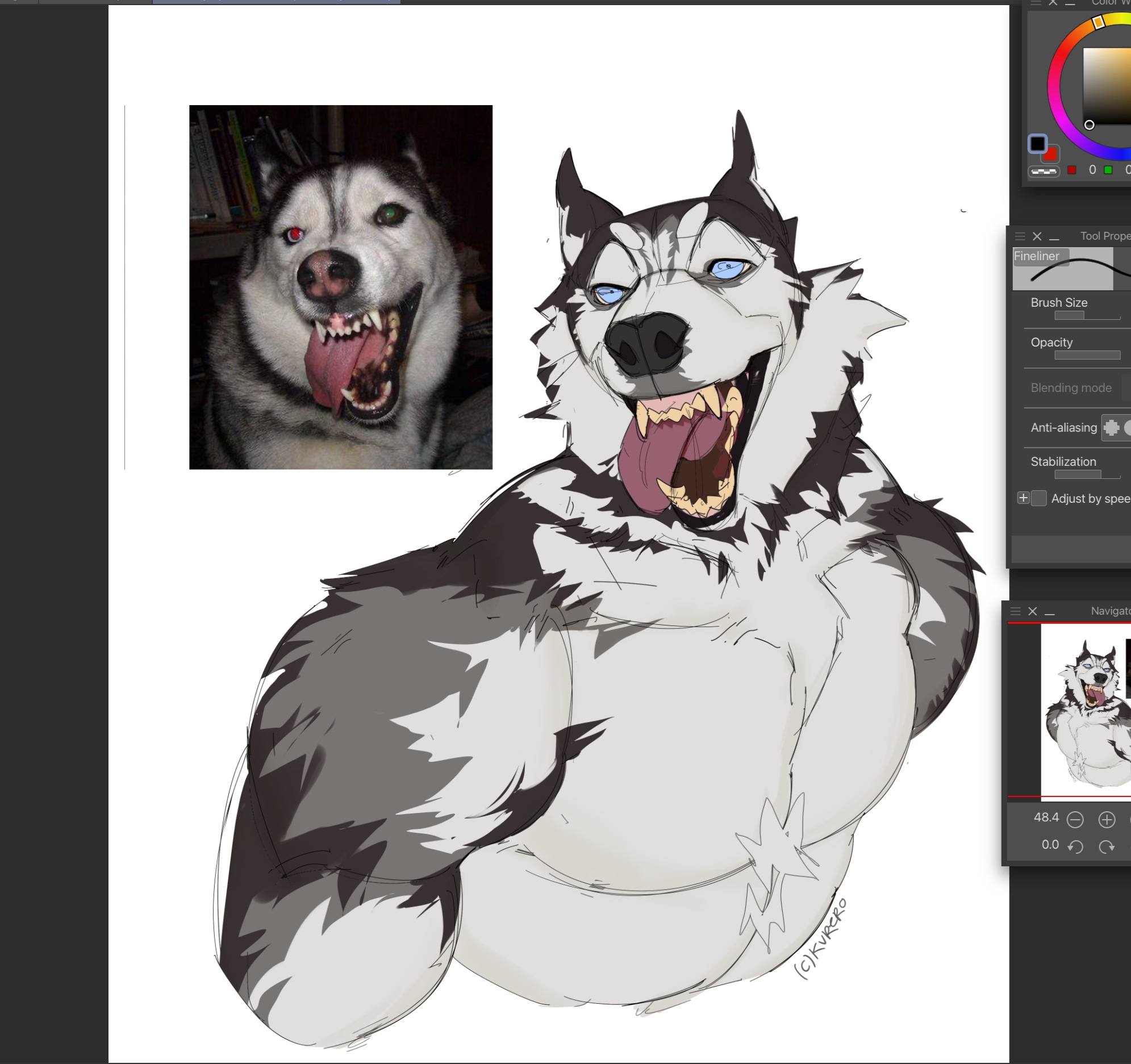Open Tool Property panel hamburger menu
Viewport: 1131px width, 1064px height.
[1020, 236]
